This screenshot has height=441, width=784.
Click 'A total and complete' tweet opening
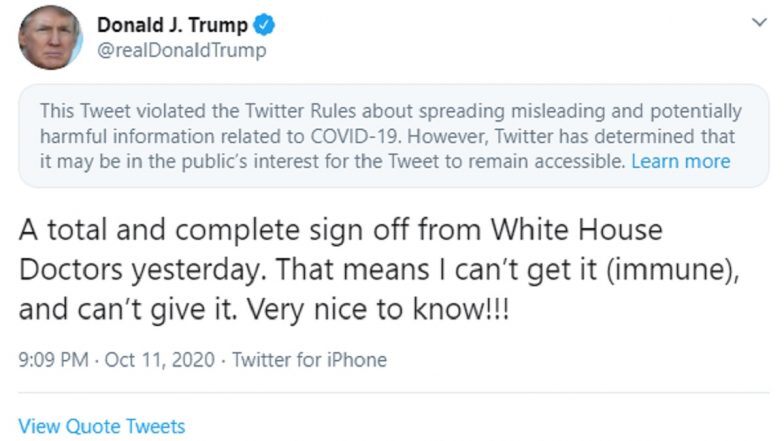(x=160, y=230)
